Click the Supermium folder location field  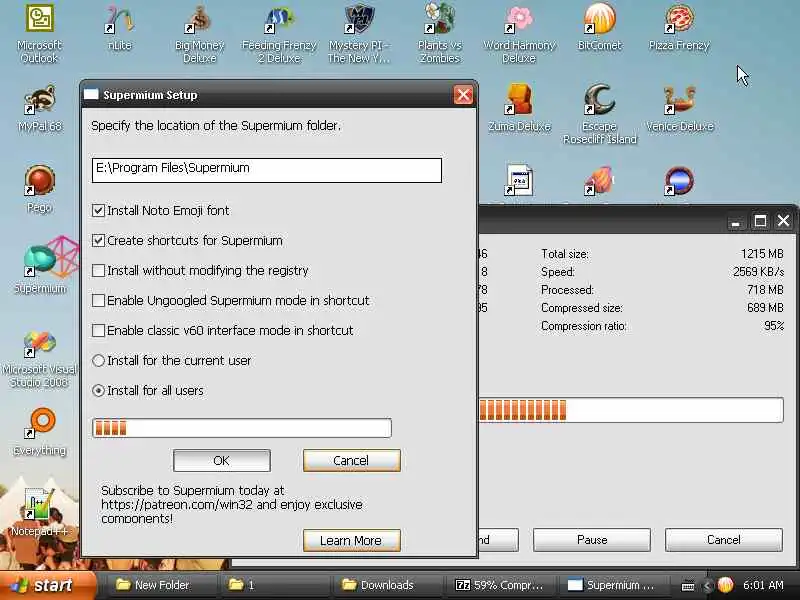point(267,170)
